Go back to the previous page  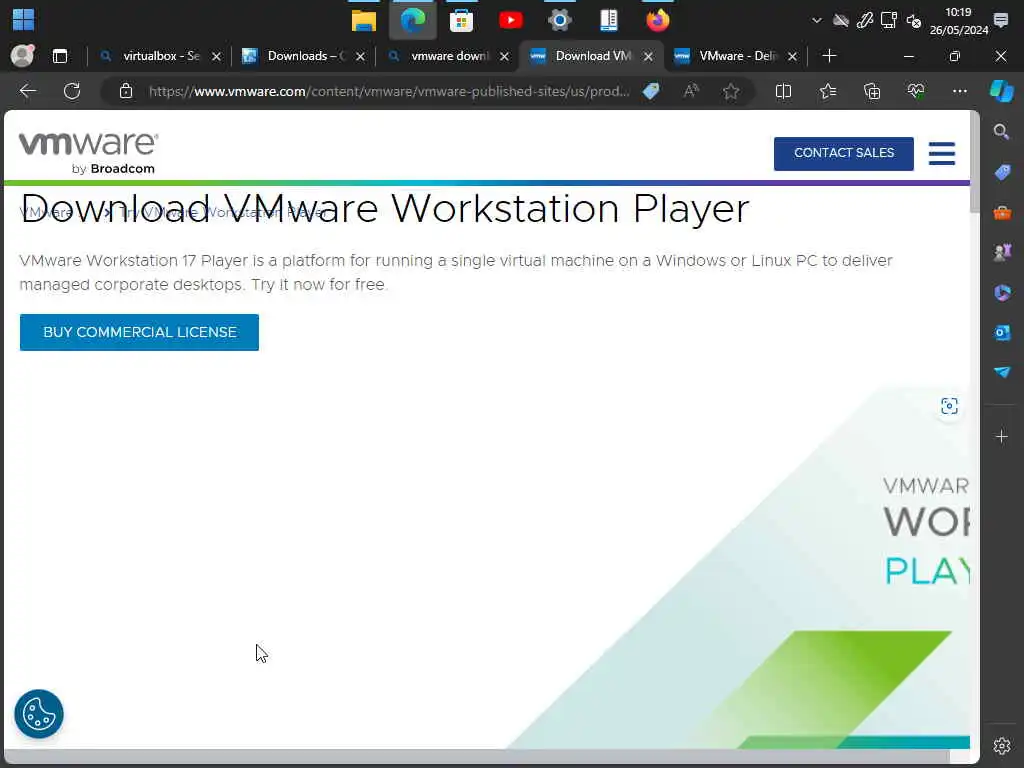pos(27,91)
